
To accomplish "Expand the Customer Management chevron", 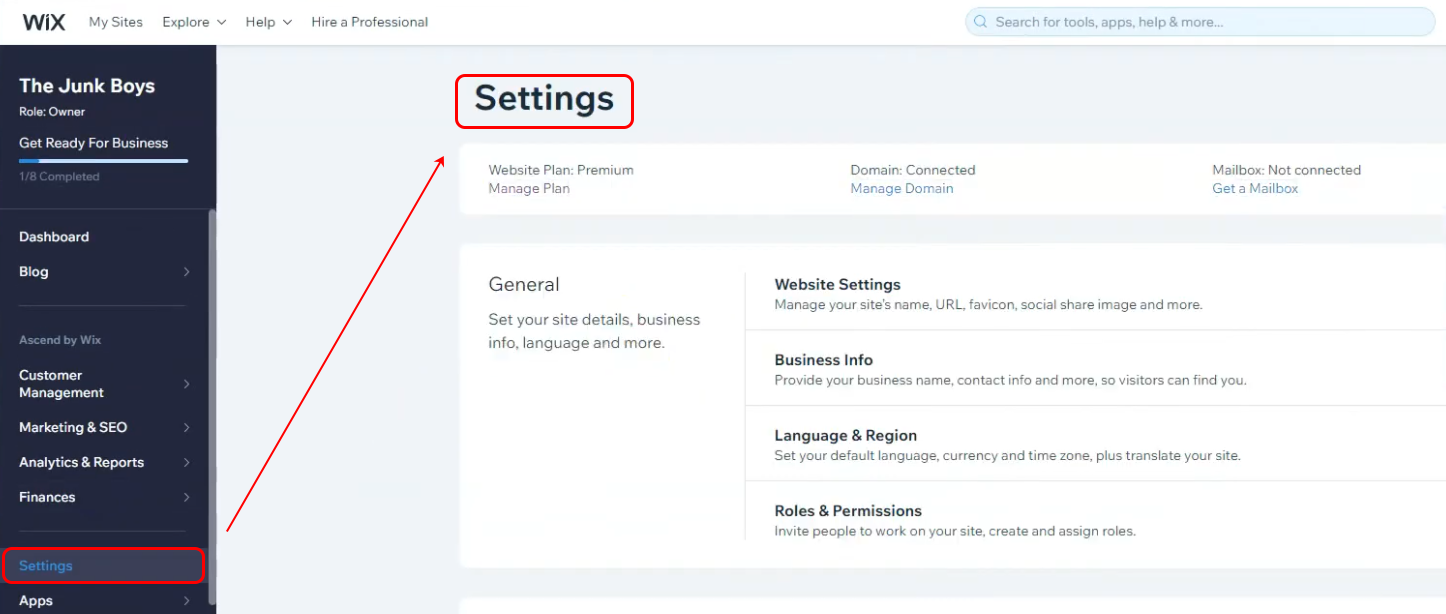I will click(187, 384).
